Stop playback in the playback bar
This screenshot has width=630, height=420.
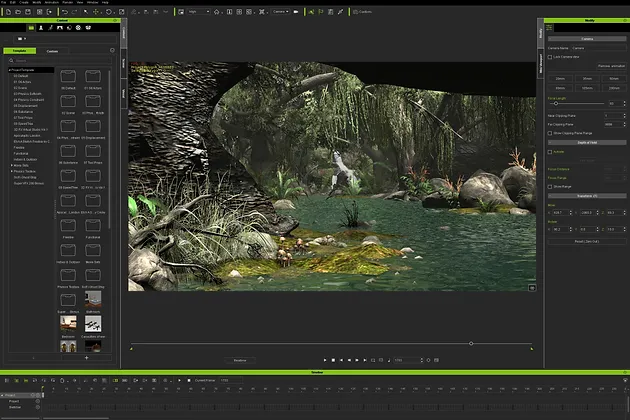click(x=333, y=360)
